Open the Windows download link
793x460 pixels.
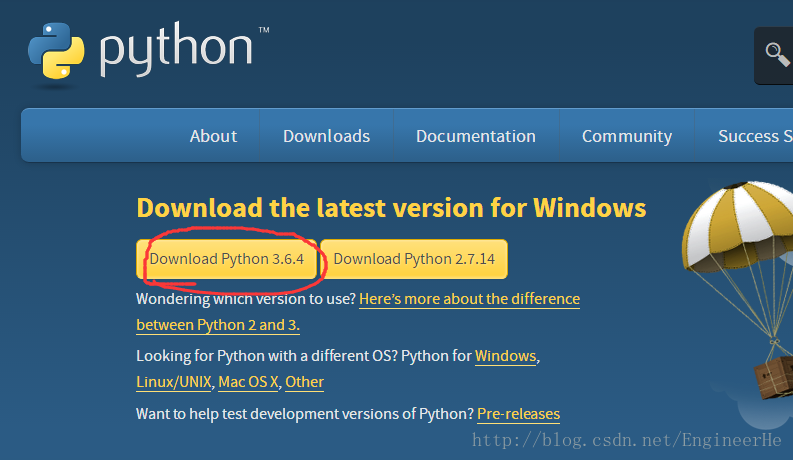tap(505, 356)
